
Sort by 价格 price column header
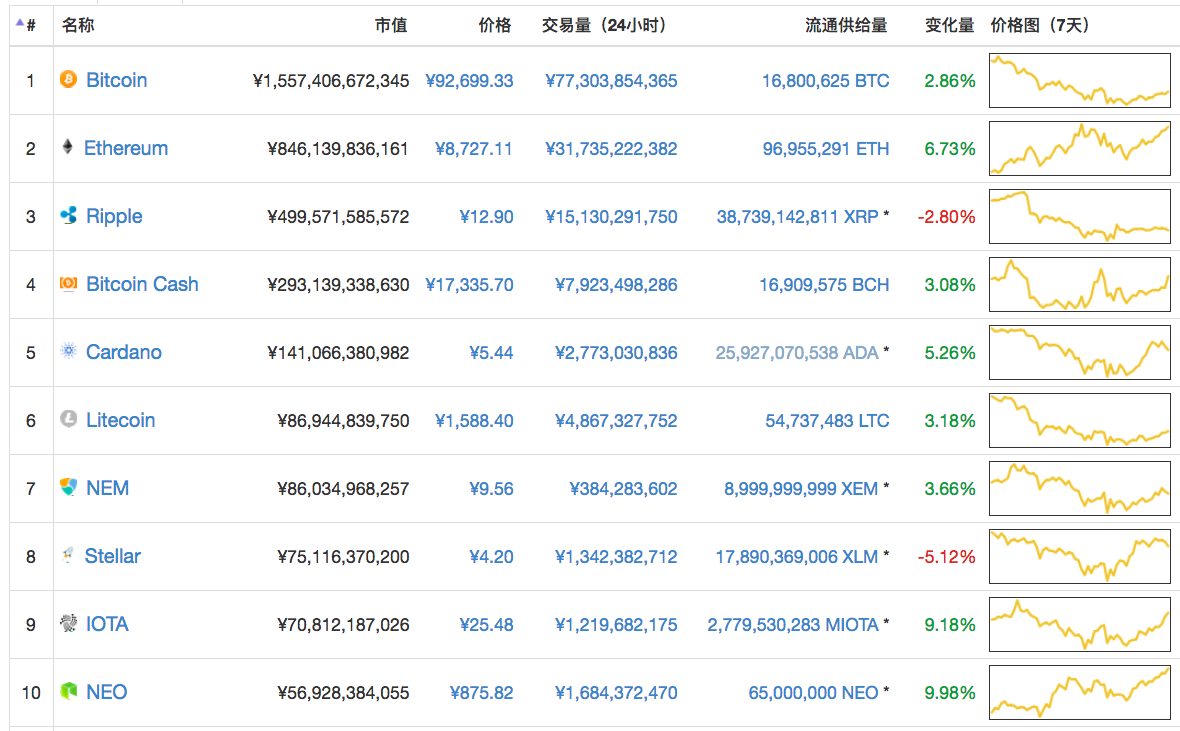point(495,25)
